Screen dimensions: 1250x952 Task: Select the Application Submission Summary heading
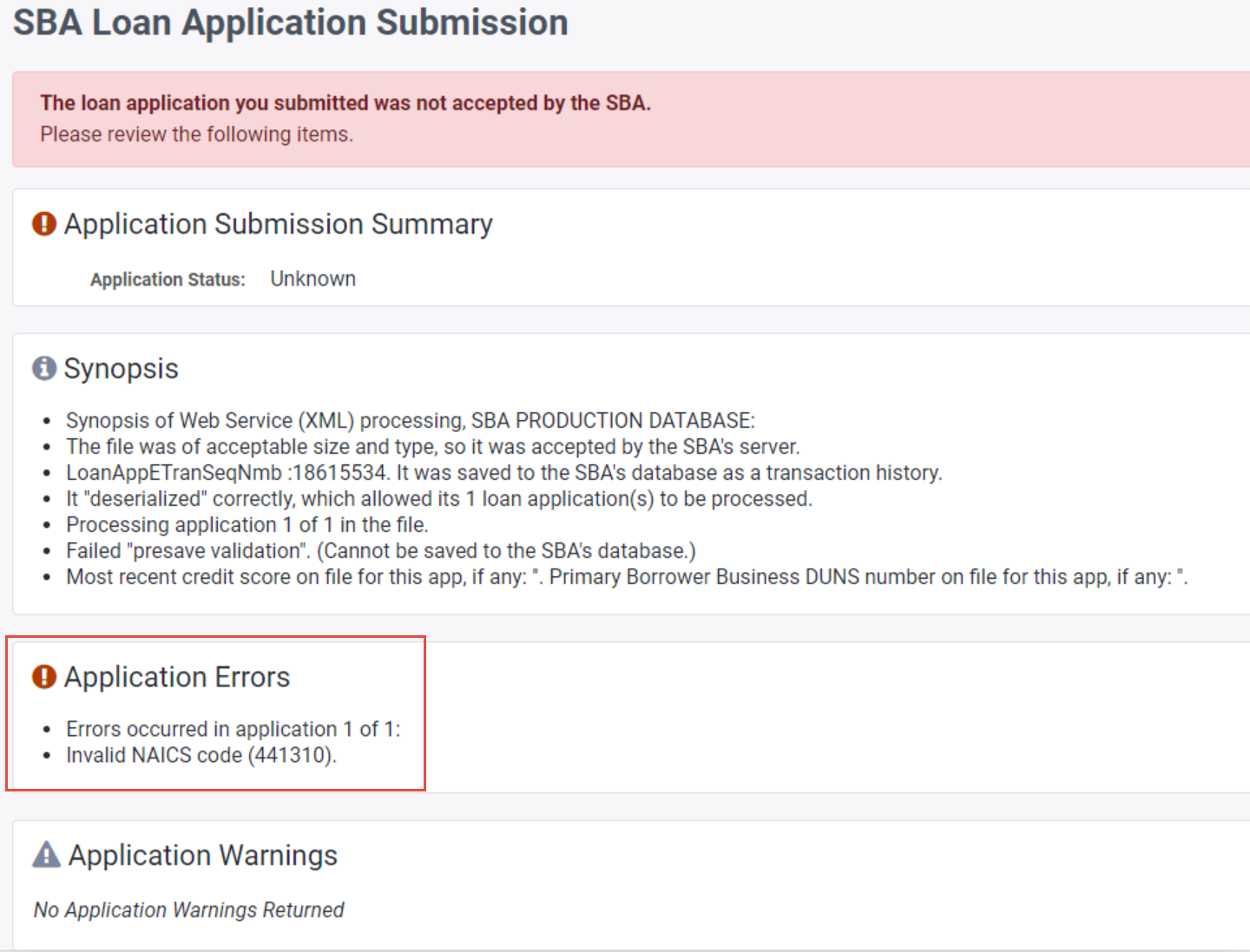tap(278, 224)
